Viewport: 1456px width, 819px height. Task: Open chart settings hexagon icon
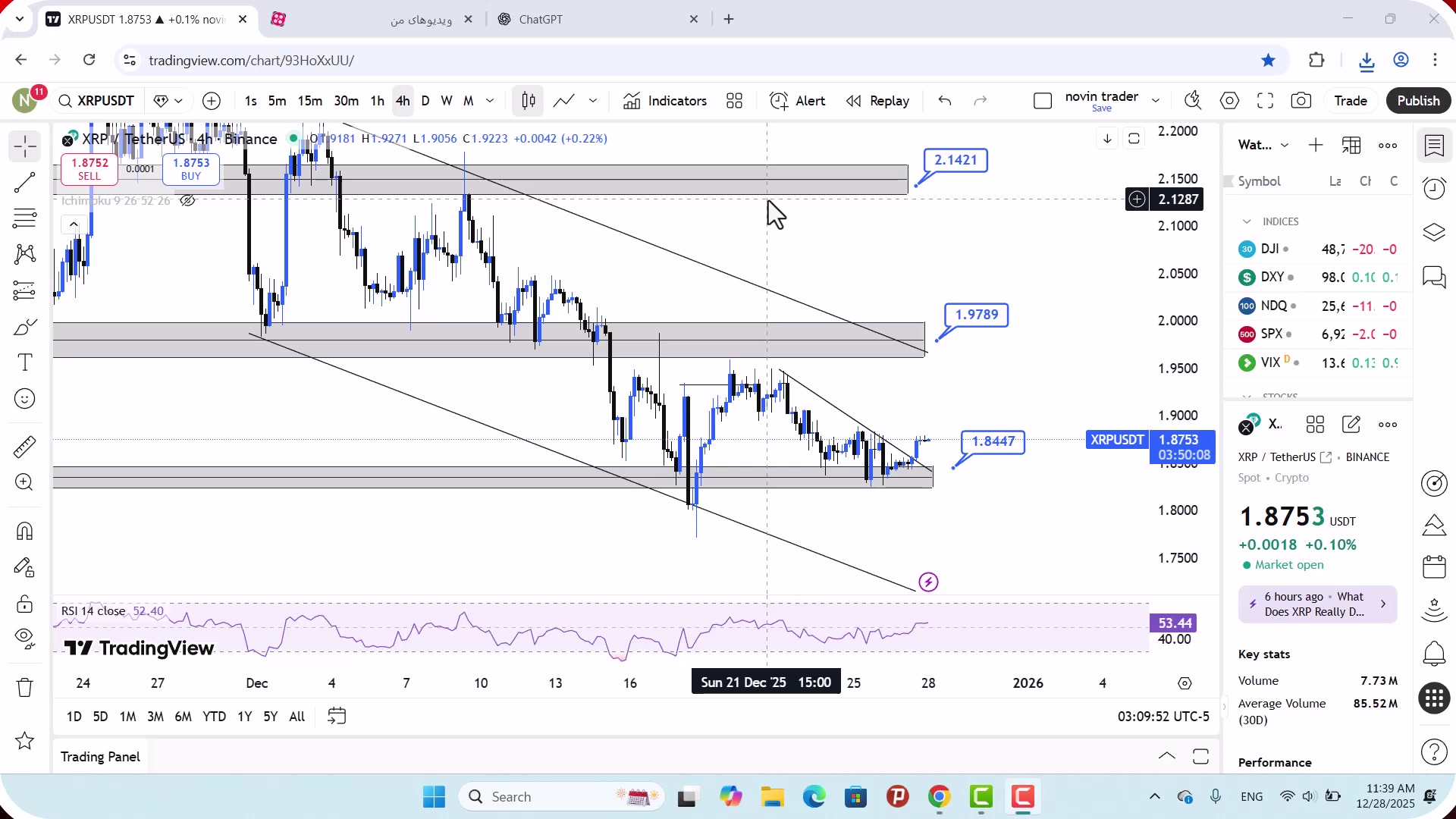tap(1229, 101)
